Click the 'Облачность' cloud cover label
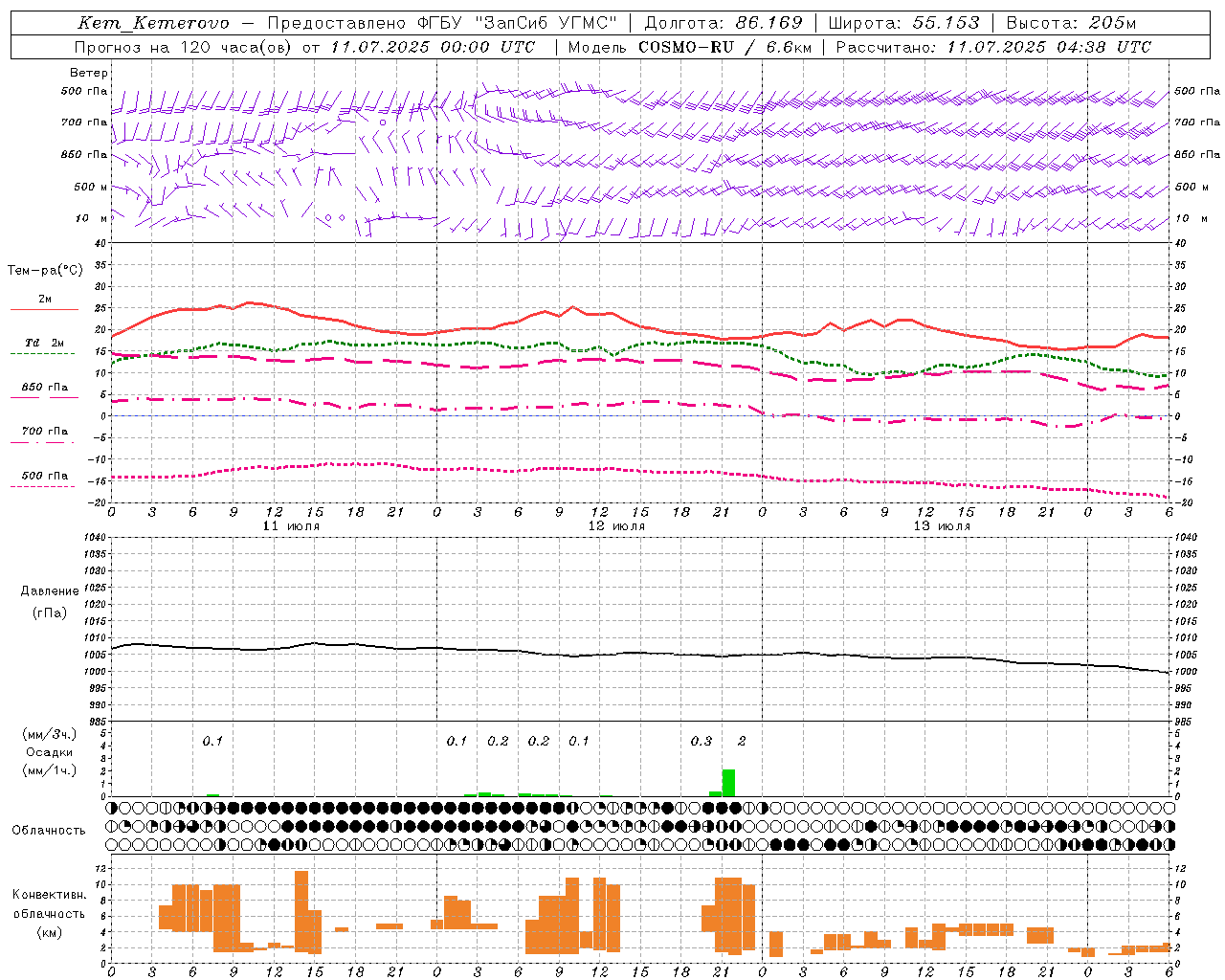Screen dimensions: 1225x980 tap(49, 830)
